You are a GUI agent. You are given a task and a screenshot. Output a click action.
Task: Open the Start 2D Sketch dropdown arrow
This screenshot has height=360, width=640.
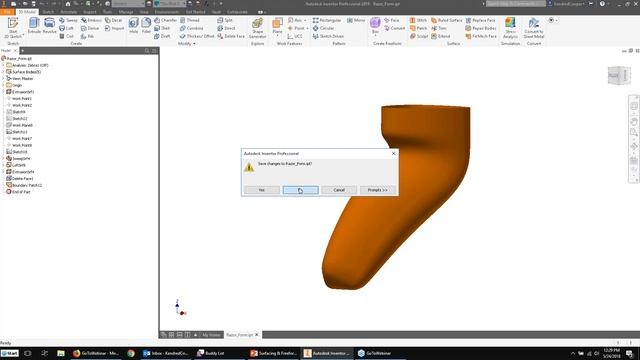23,35
